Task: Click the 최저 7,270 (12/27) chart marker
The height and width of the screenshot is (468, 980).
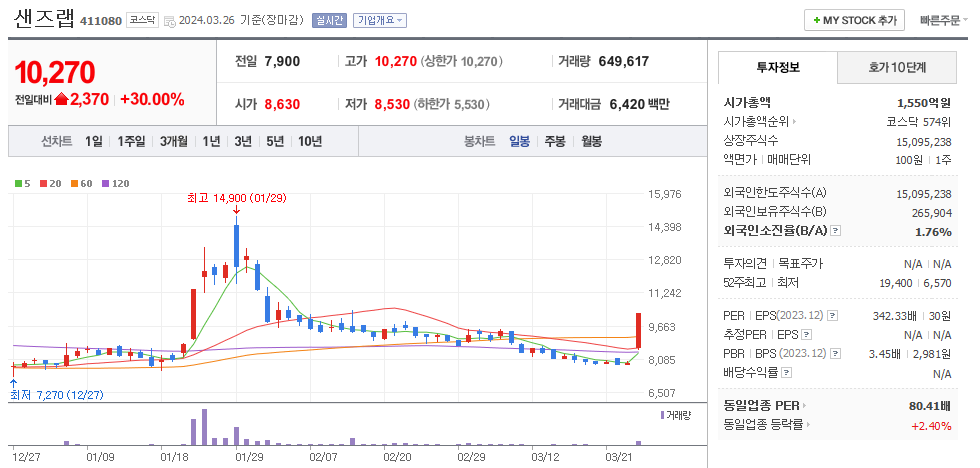Action: pos(57,395)
